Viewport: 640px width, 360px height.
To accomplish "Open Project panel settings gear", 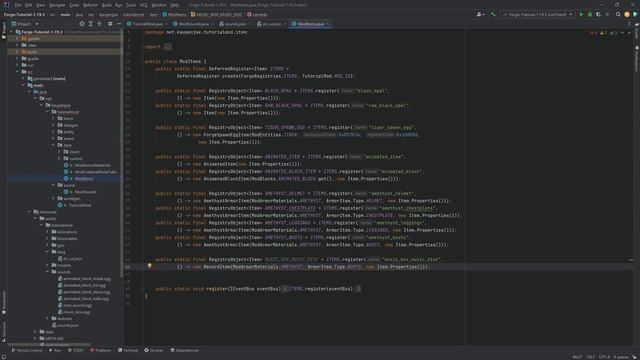I will 110,24.
